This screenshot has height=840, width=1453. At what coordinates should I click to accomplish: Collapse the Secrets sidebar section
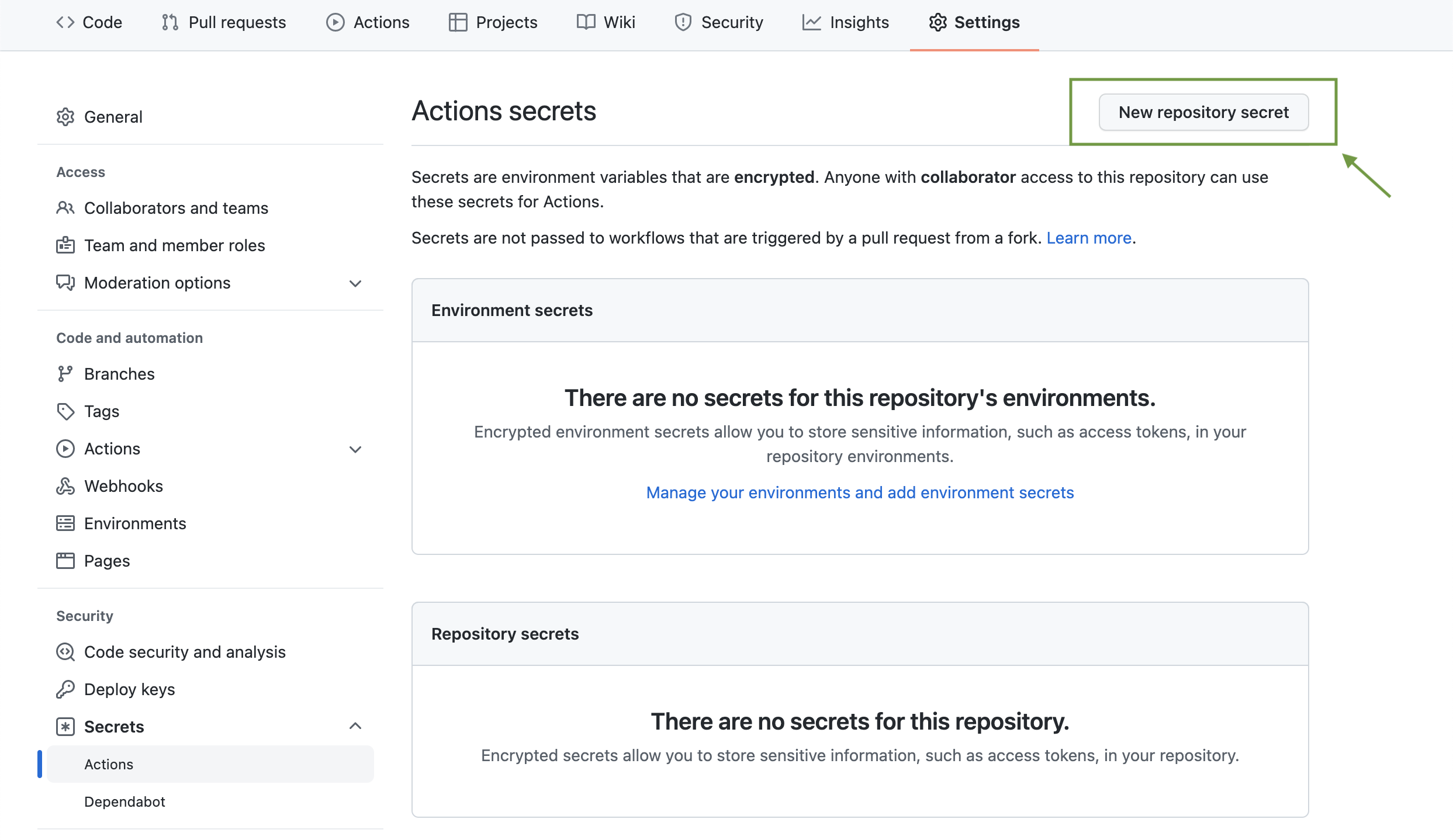(x=357, y=726)
